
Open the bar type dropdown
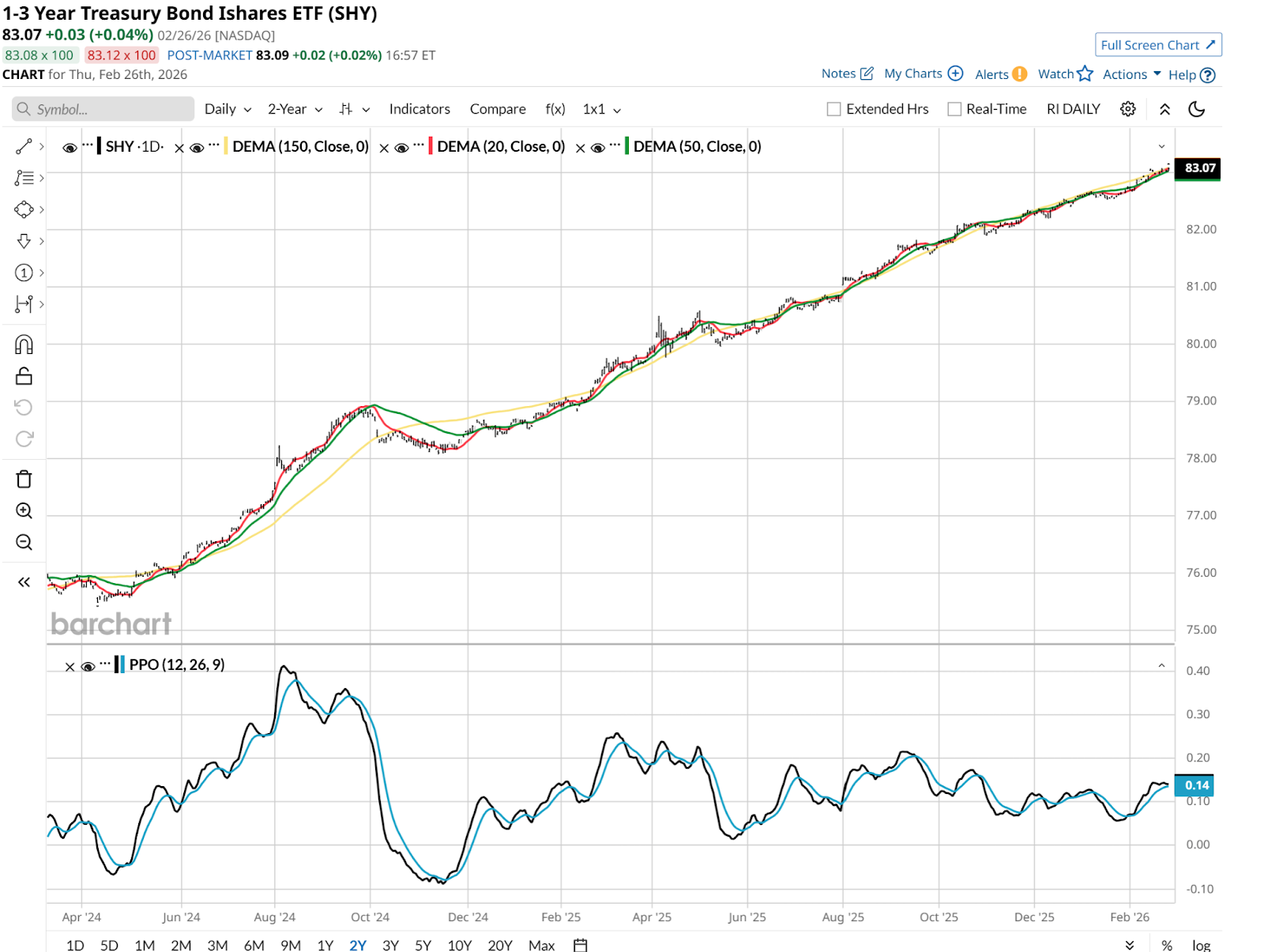pyautogui.click(x=354, y=109)
